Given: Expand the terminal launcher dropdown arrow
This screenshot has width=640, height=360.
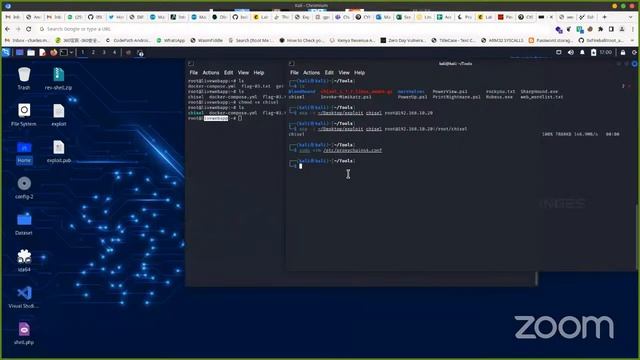Looking at the screenshot, I should [71, 52].
